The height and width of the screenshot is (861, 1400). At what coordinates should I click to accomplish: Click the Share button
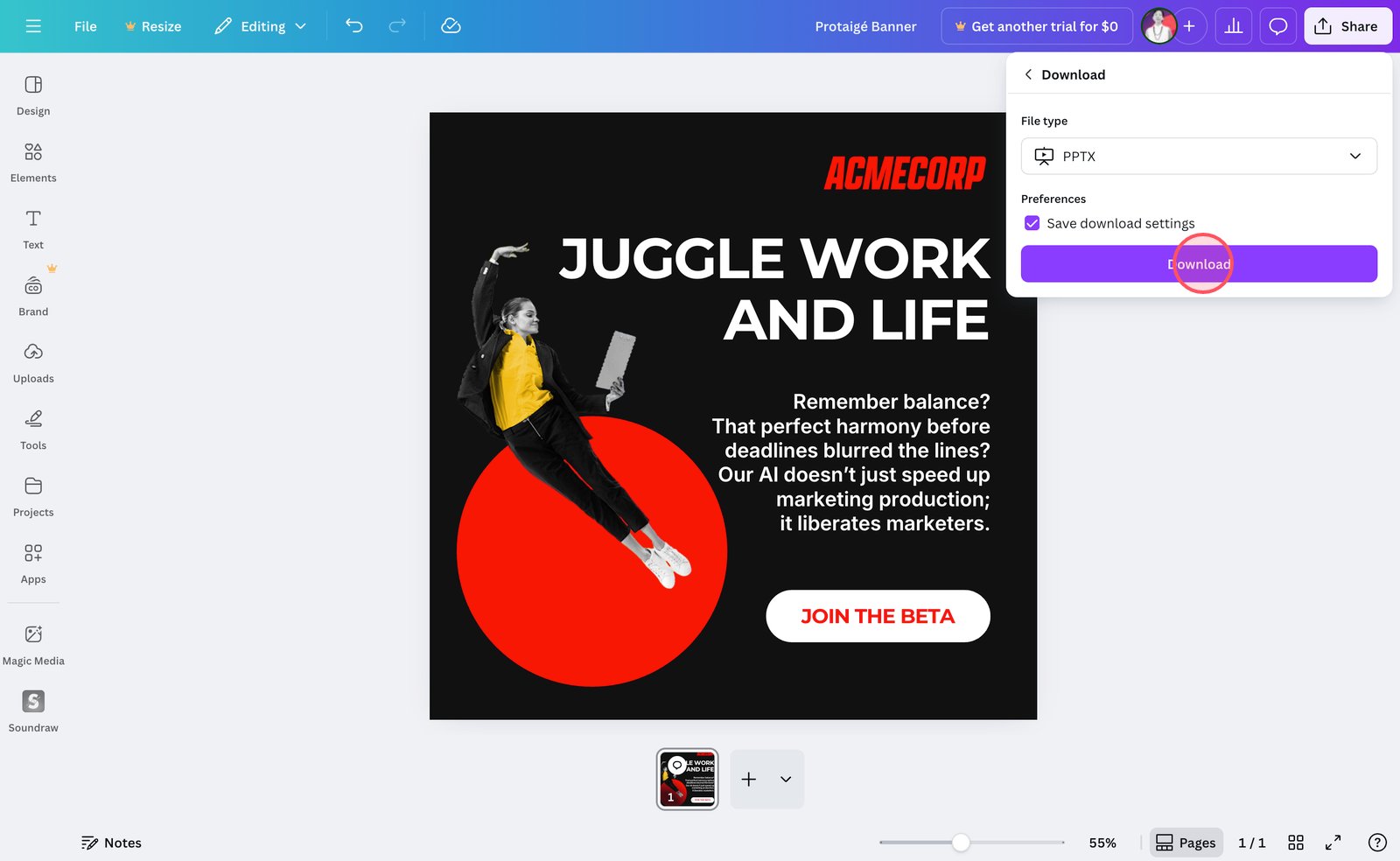1347,26
